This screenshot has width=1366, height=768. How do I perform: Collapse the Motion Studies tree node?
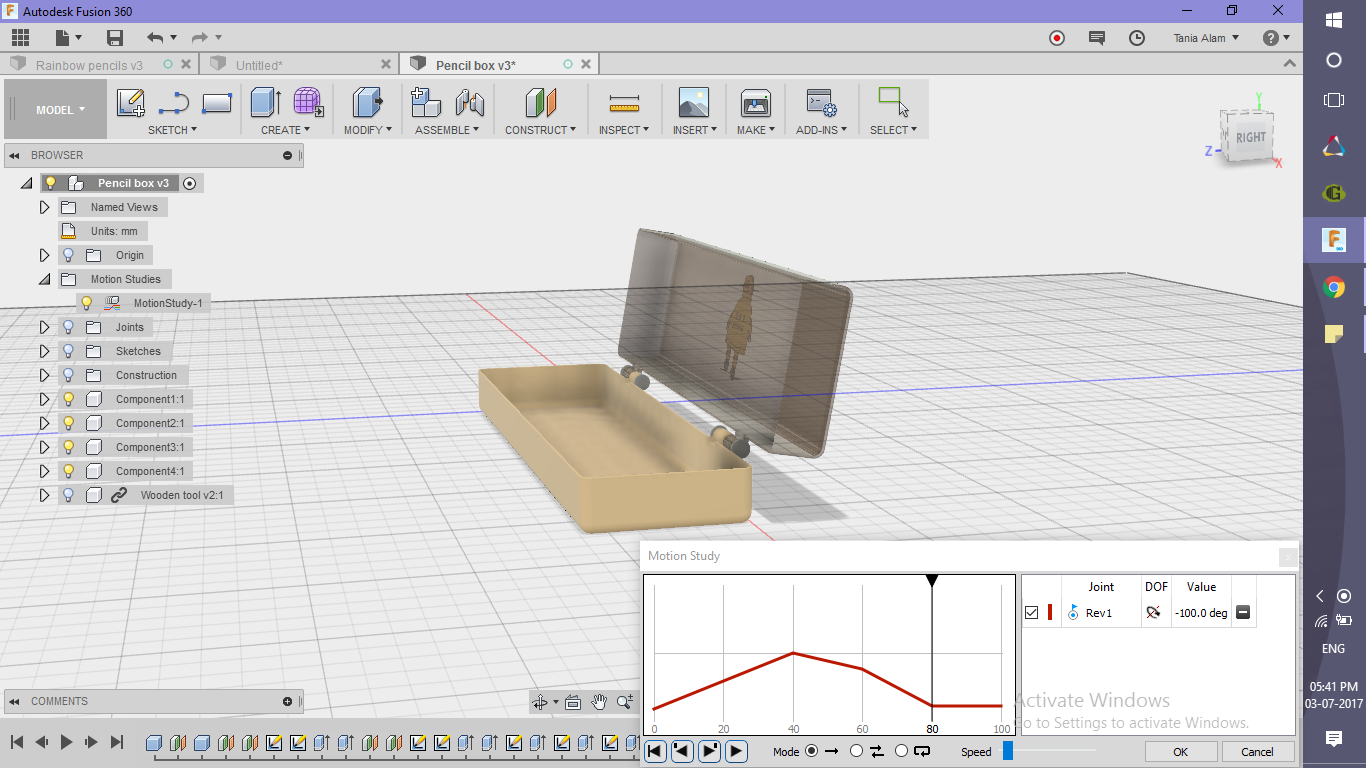(44, 279)
